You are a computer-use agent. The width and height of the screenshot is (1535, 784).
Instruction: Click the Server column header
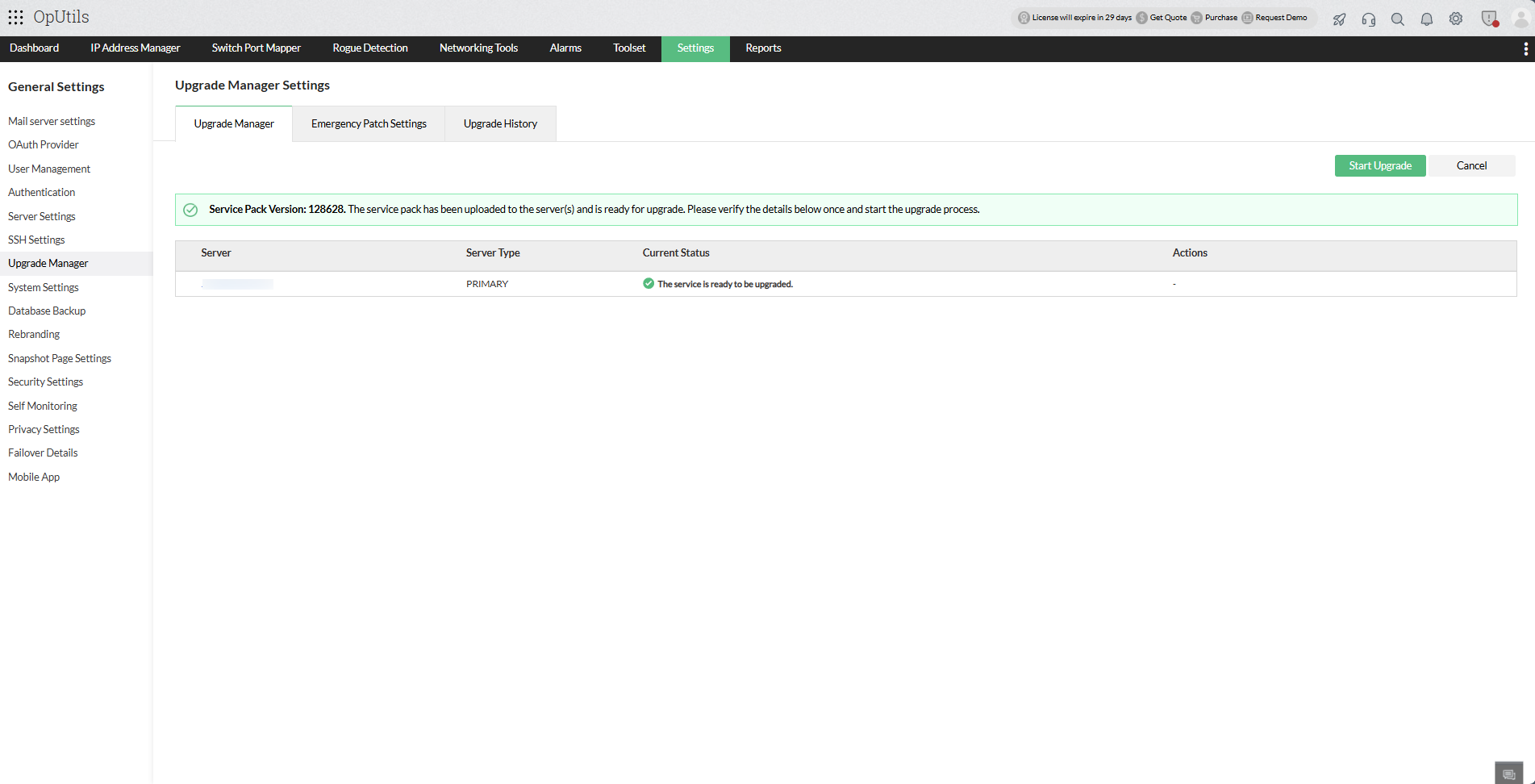pos(216,253)
